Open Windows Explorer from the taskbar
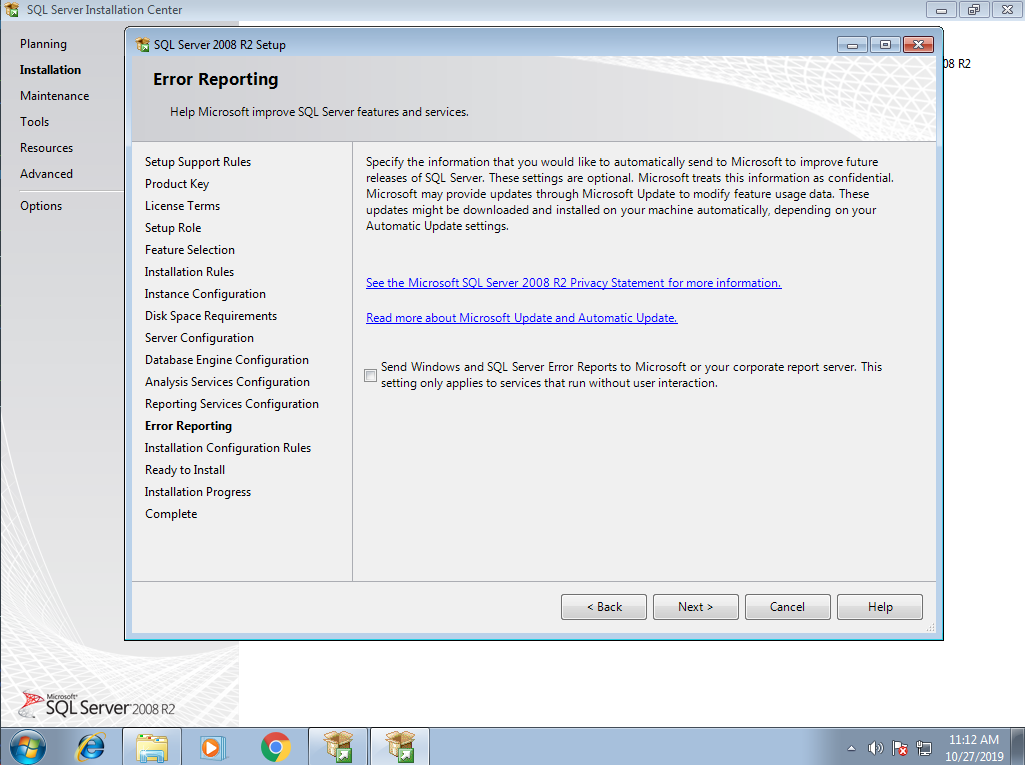Image resolution: width=1025 pixels, height=765 pixels. click(152, 747)
